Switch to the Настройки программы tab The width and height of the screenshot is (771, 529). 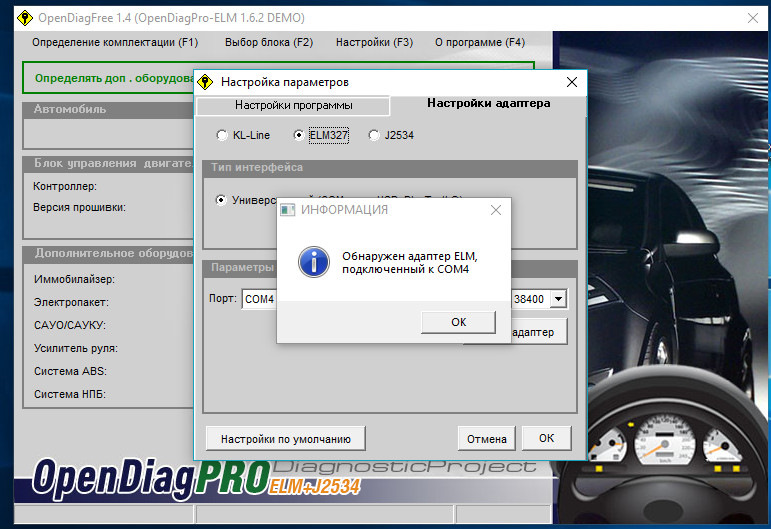click(293, 105)
